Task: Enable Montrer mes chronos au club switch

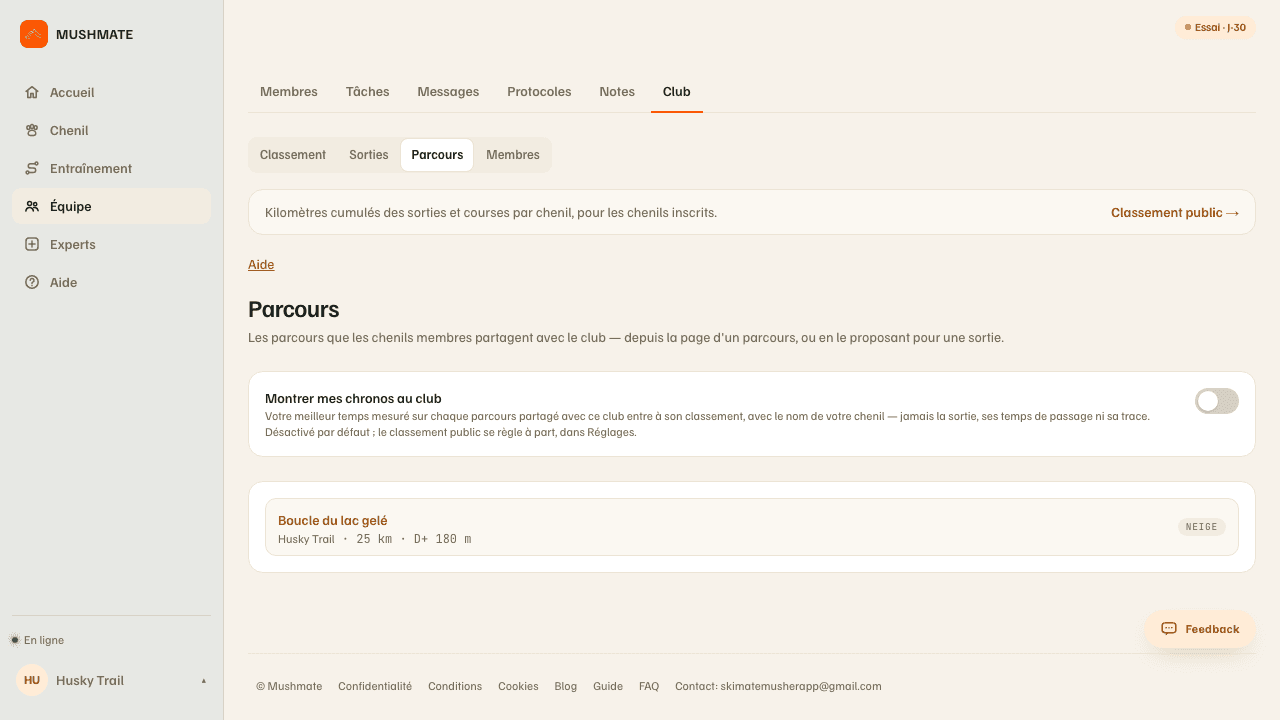Action: coord(1217,401)
